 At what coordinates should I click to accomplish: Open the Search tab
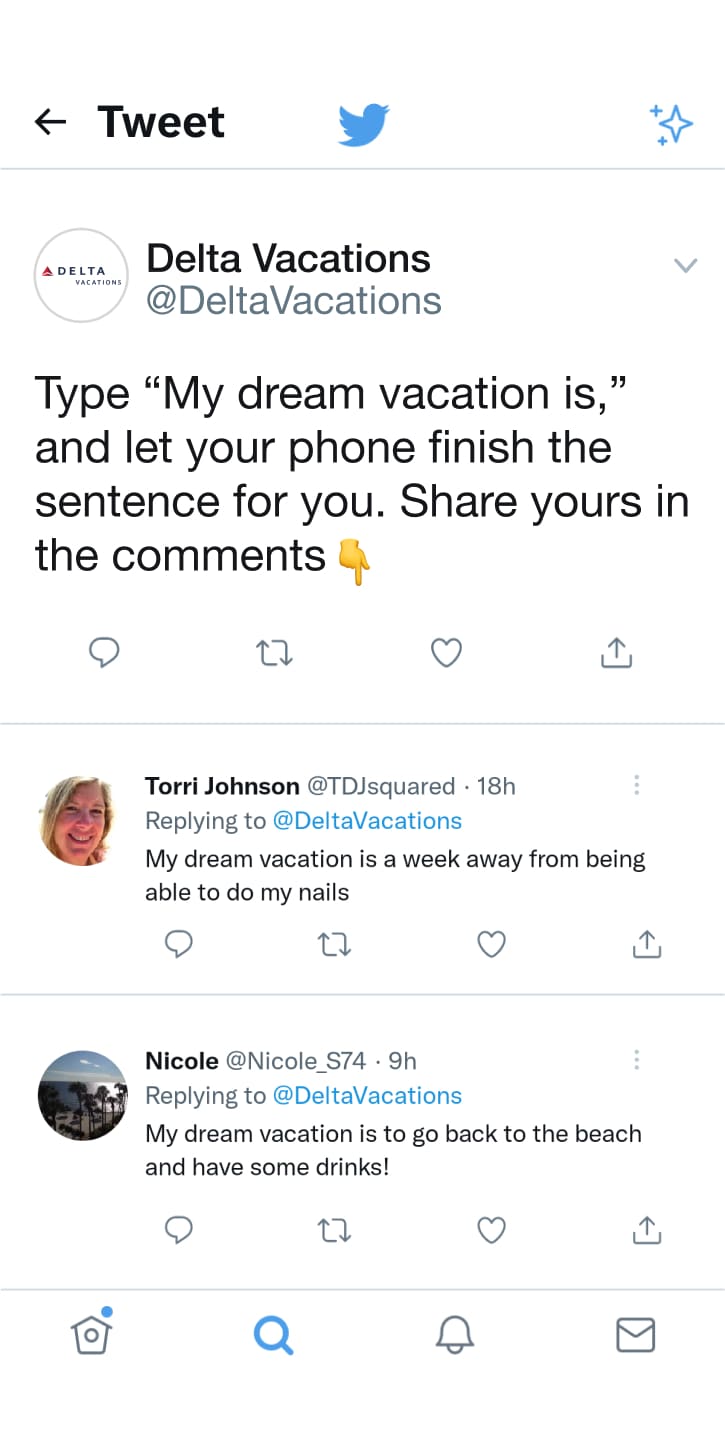point(273,1334)
